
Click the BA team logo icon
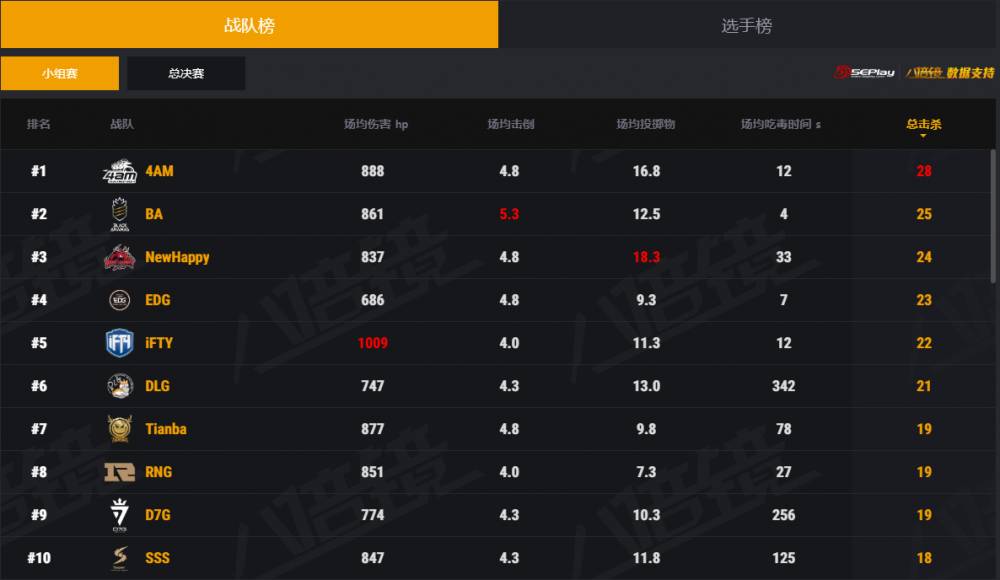tap(120, 214)
